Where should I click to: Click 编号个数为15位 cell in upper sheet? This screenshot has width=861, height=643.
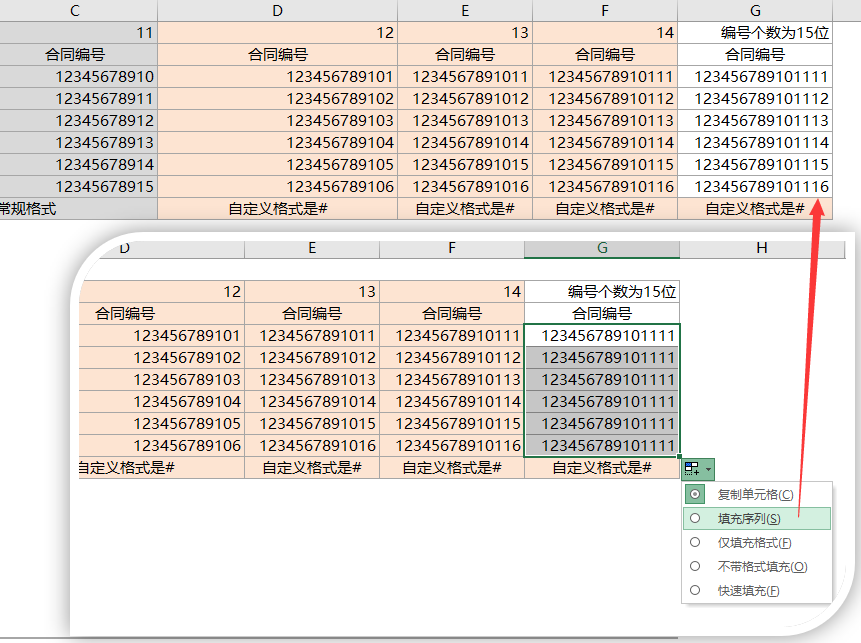click(755, 32)
